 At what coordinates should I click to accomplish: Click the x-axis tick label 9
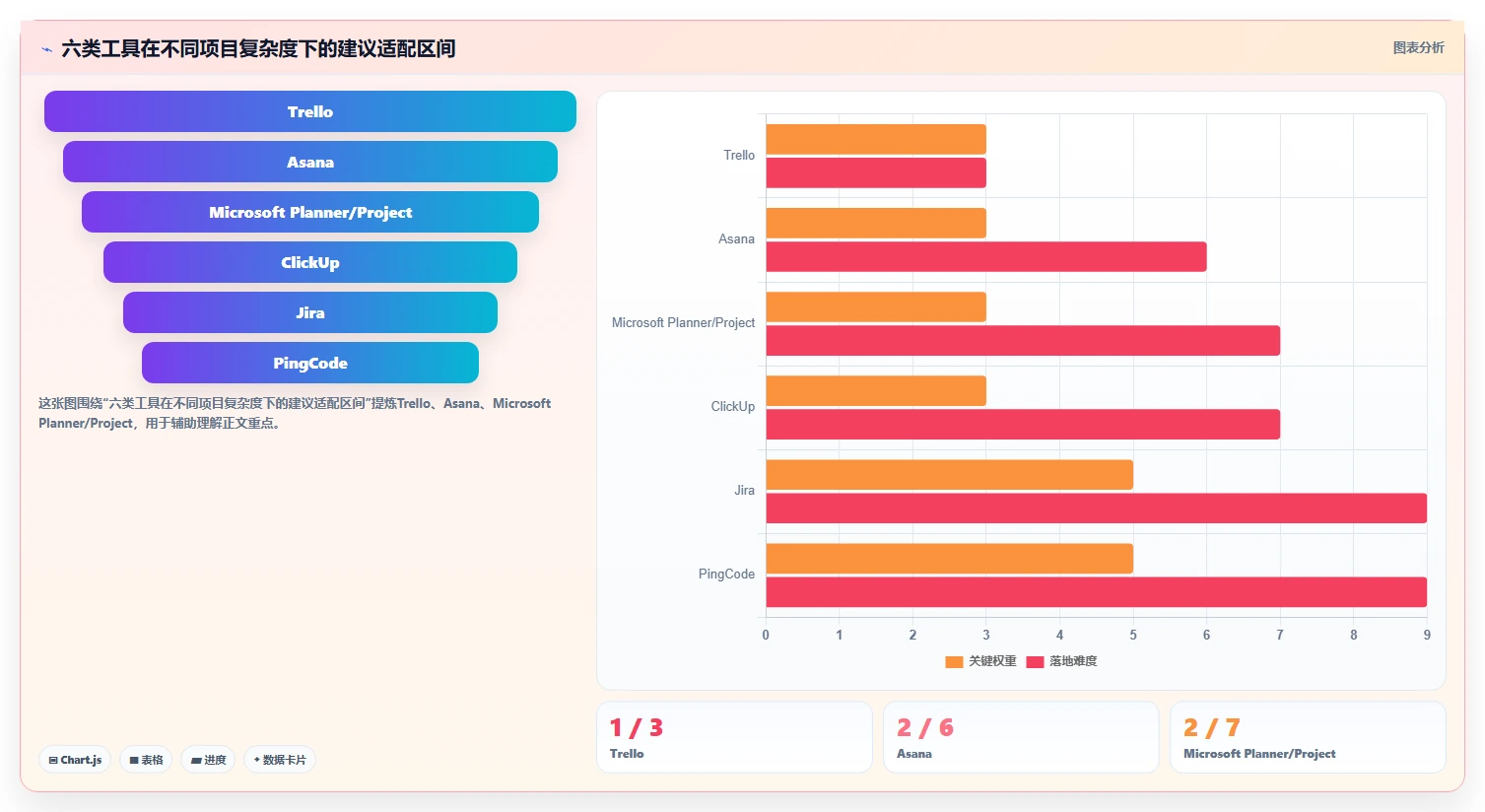click(x=1427, y=635)
